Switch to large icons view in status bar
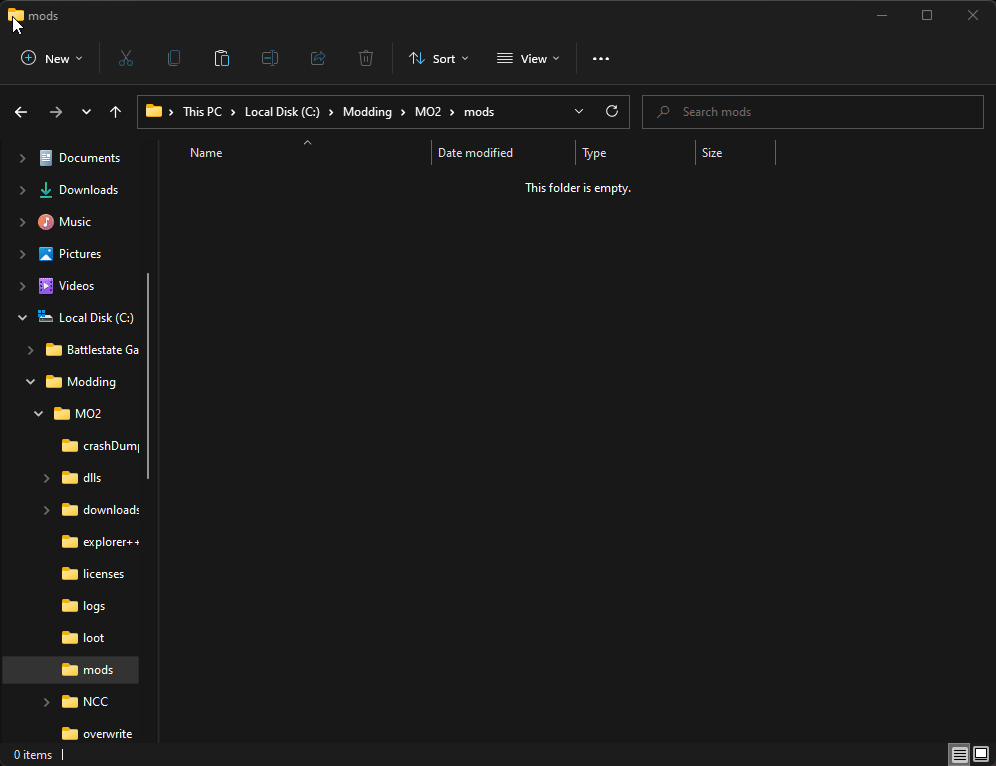996x766 pixels. (981, 754)
